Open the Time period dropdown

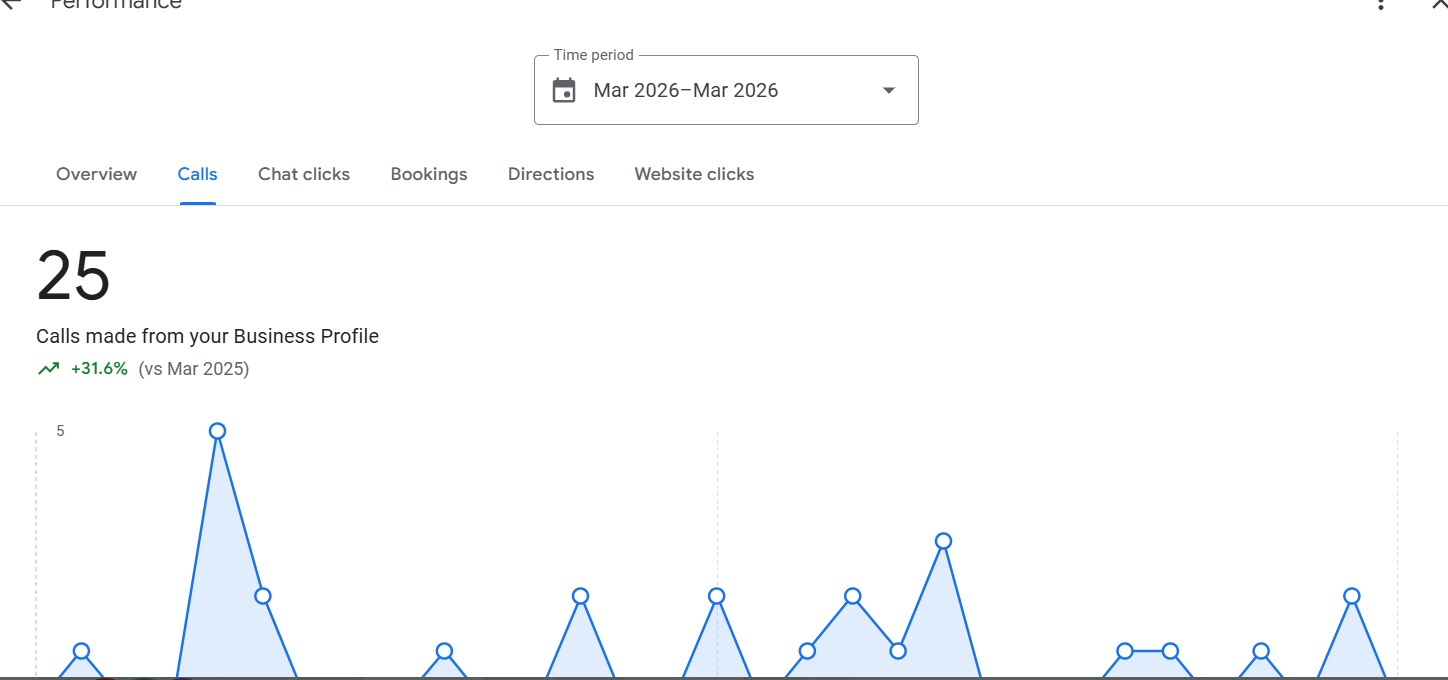[x=726, y=90]
